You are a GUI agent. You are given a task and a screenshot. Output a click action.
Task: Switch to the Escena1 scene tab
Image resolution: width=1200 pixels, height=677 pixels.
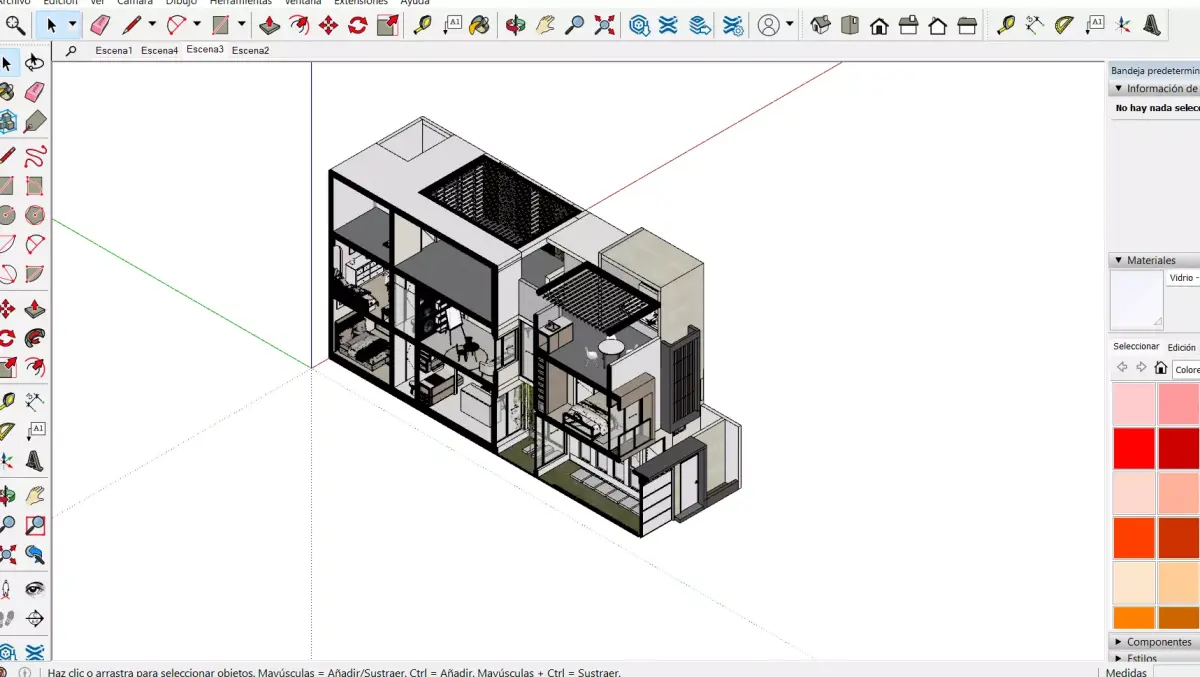pyautogui.click(x=114, y=50)
